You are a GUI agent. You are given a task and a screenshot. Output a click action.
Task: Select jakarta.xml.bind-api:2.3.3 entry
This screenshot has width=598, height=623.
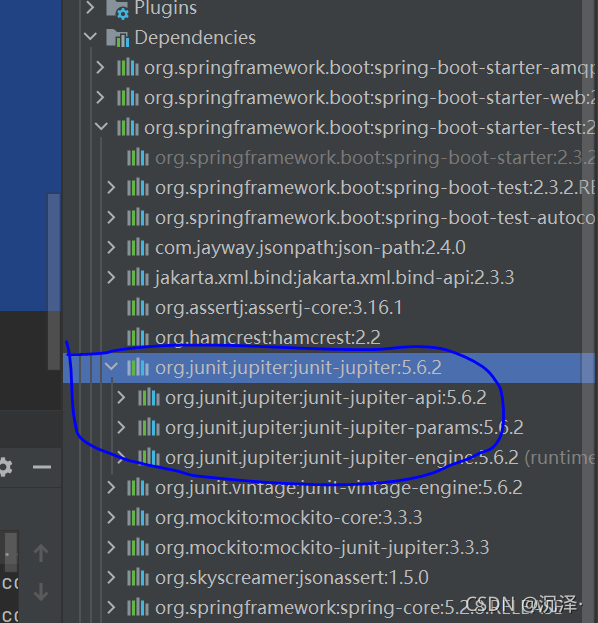click(334, 278)
